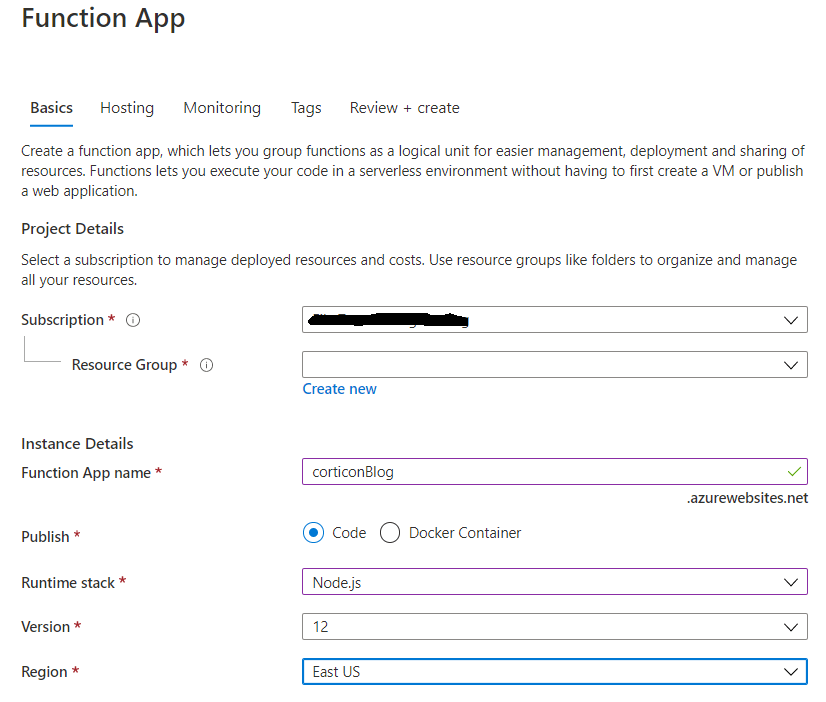Open the Subscription dropdown
This screenshot has height=702, width=826.
pyautogui.click(x=554, y=320)
